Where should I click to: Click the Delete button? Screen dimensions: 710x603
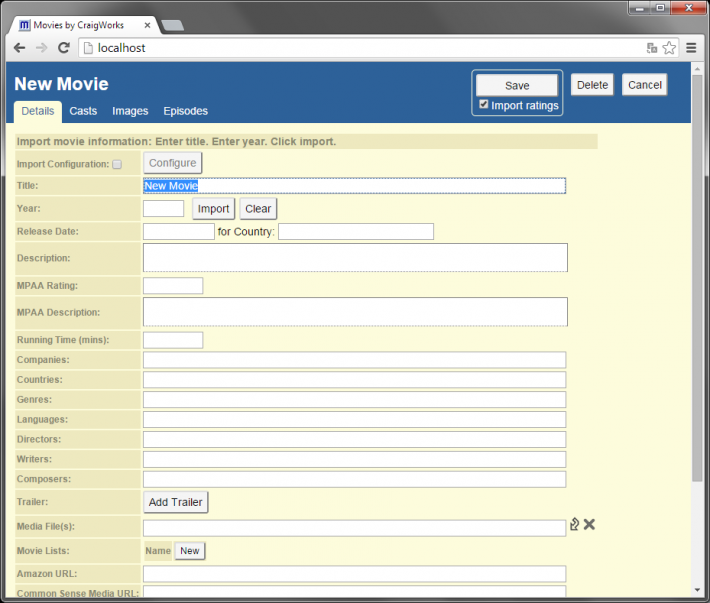coord(592,85)
